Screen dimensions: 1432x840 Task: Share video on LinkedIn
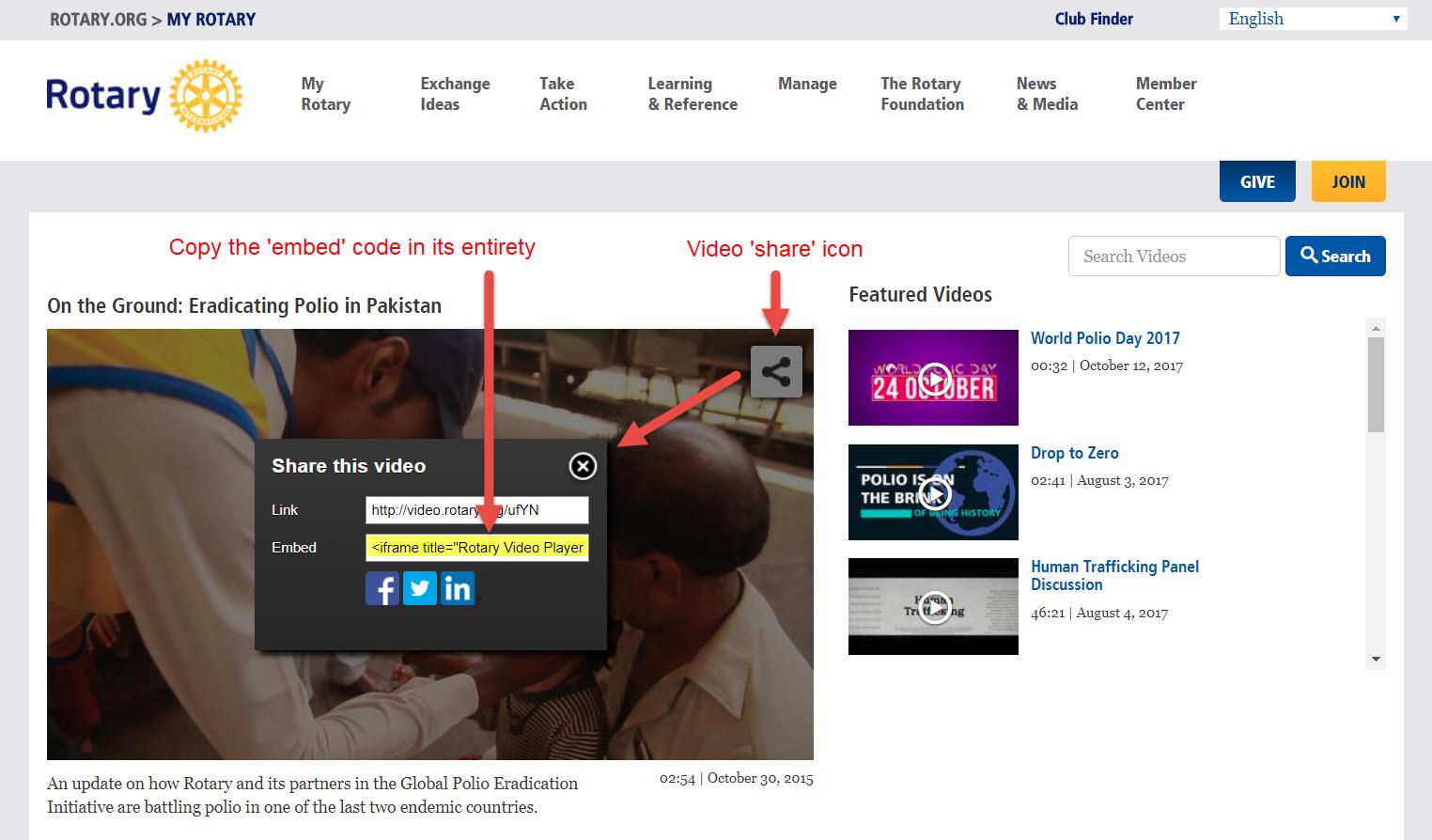(458, 589)
